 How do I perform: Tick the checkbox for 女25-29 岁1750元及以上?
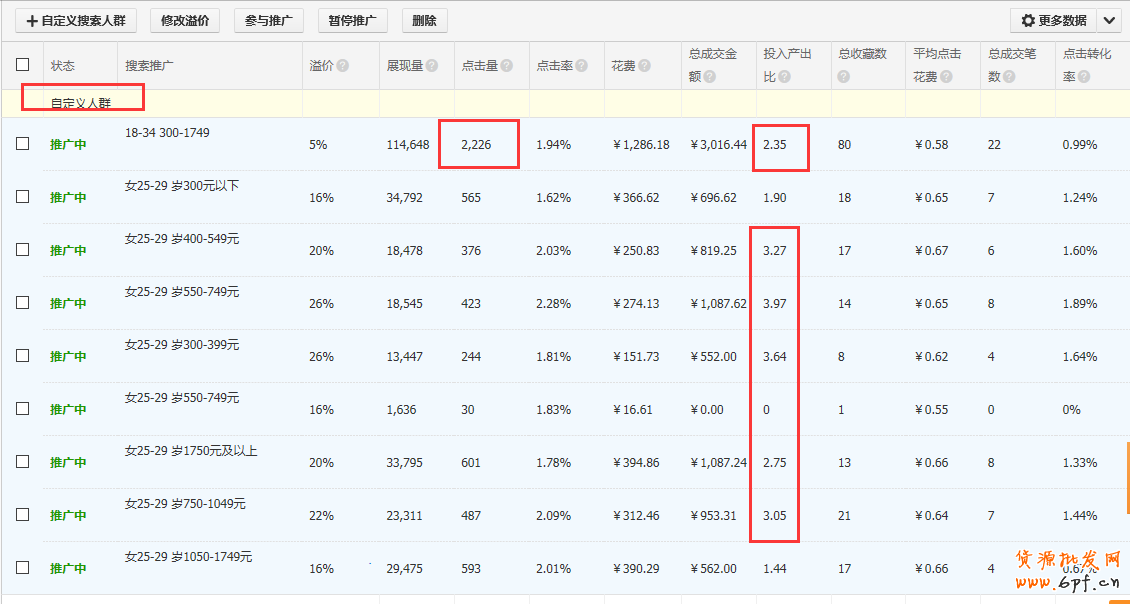[x=23, y=462]
